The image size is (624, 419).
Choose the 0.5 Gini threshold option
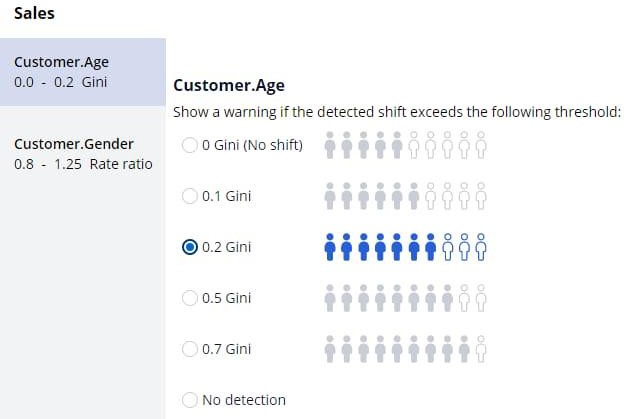coord(190,298)
